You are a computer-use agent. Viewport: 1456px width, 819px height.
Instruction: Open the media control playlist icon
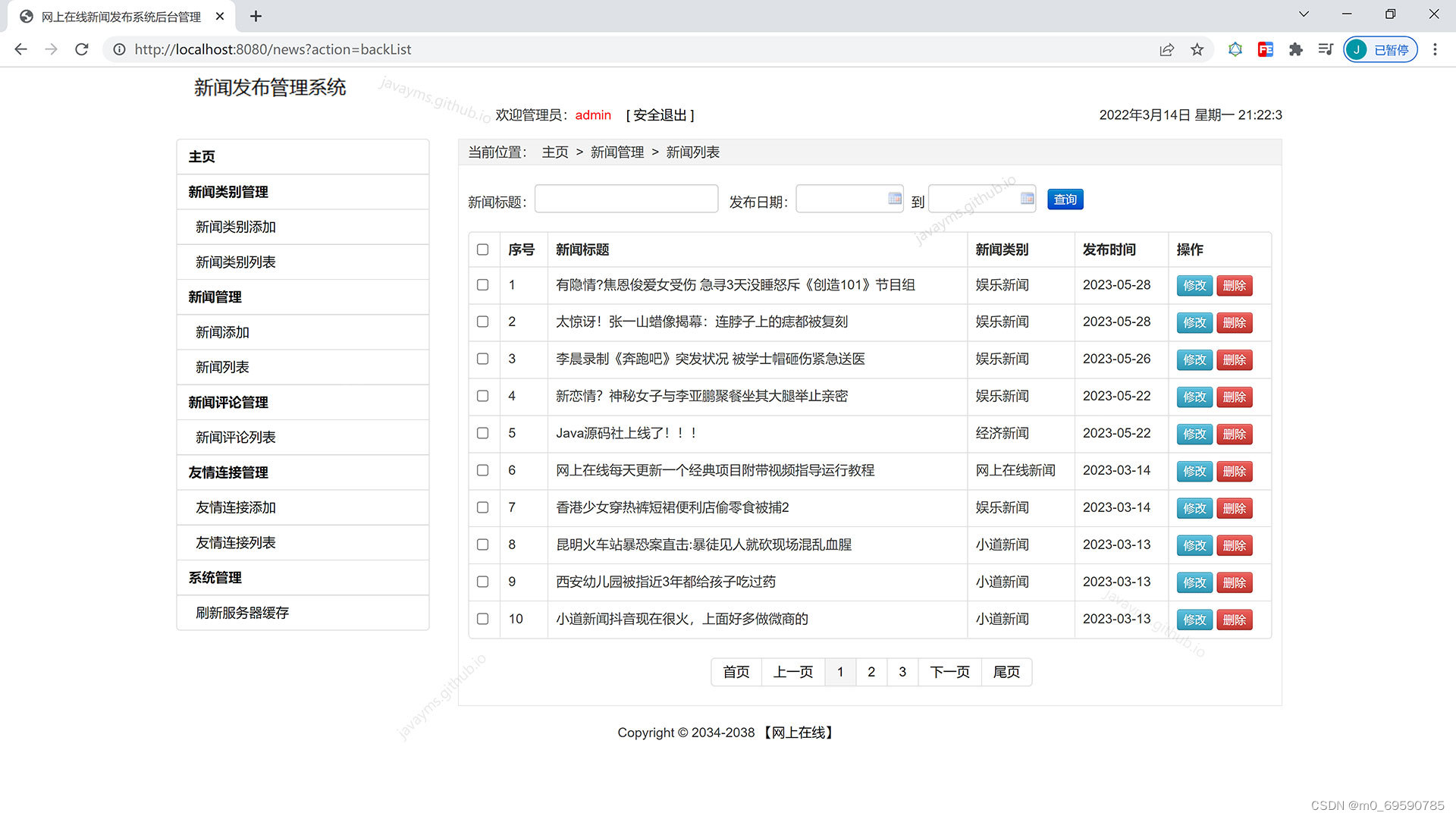tap(1325, 49)
